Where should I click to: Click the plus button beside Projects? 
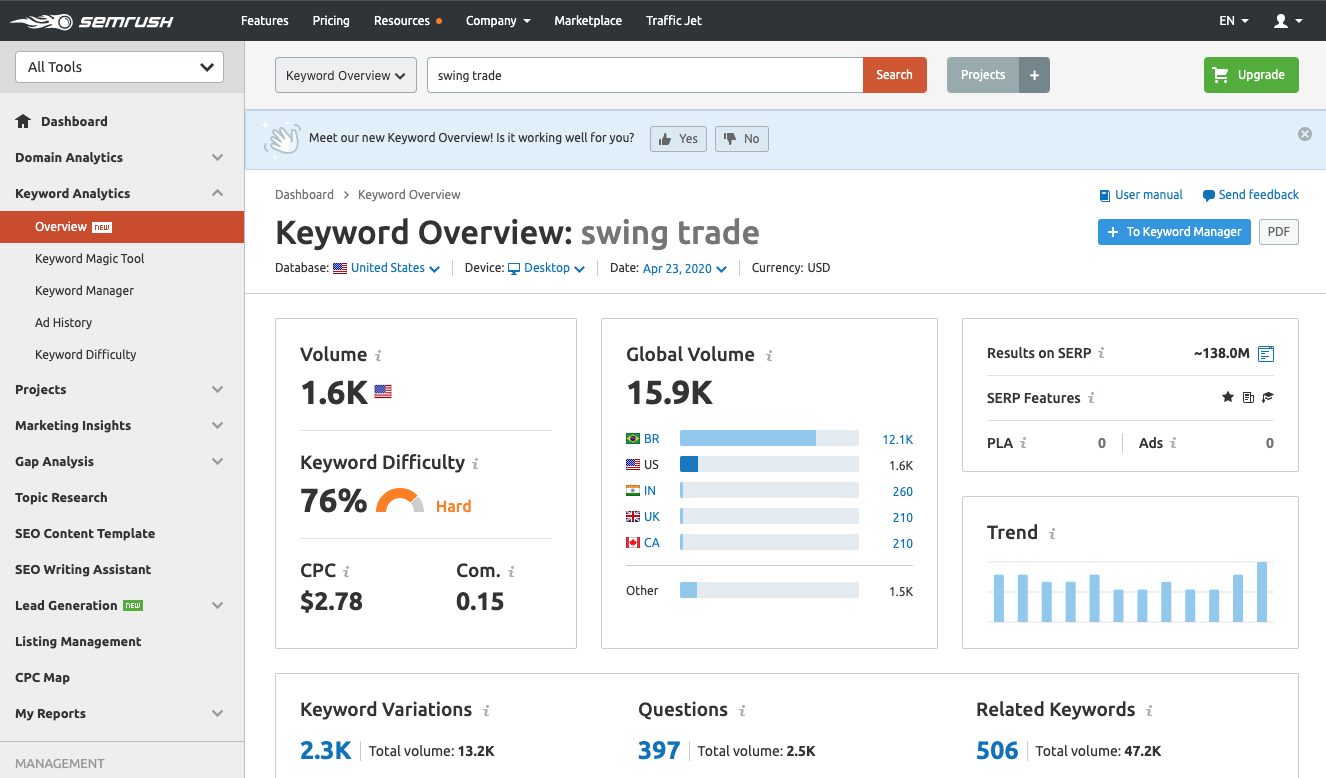point(1034,75)
